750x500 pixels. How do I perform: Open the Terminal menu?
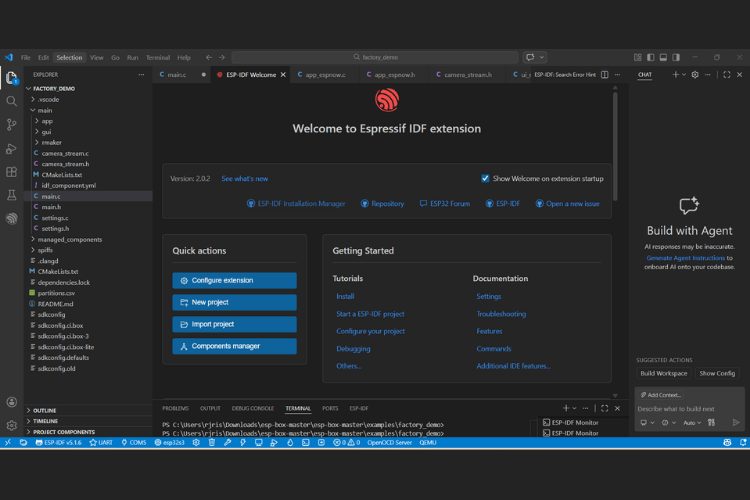click(158, 57)
